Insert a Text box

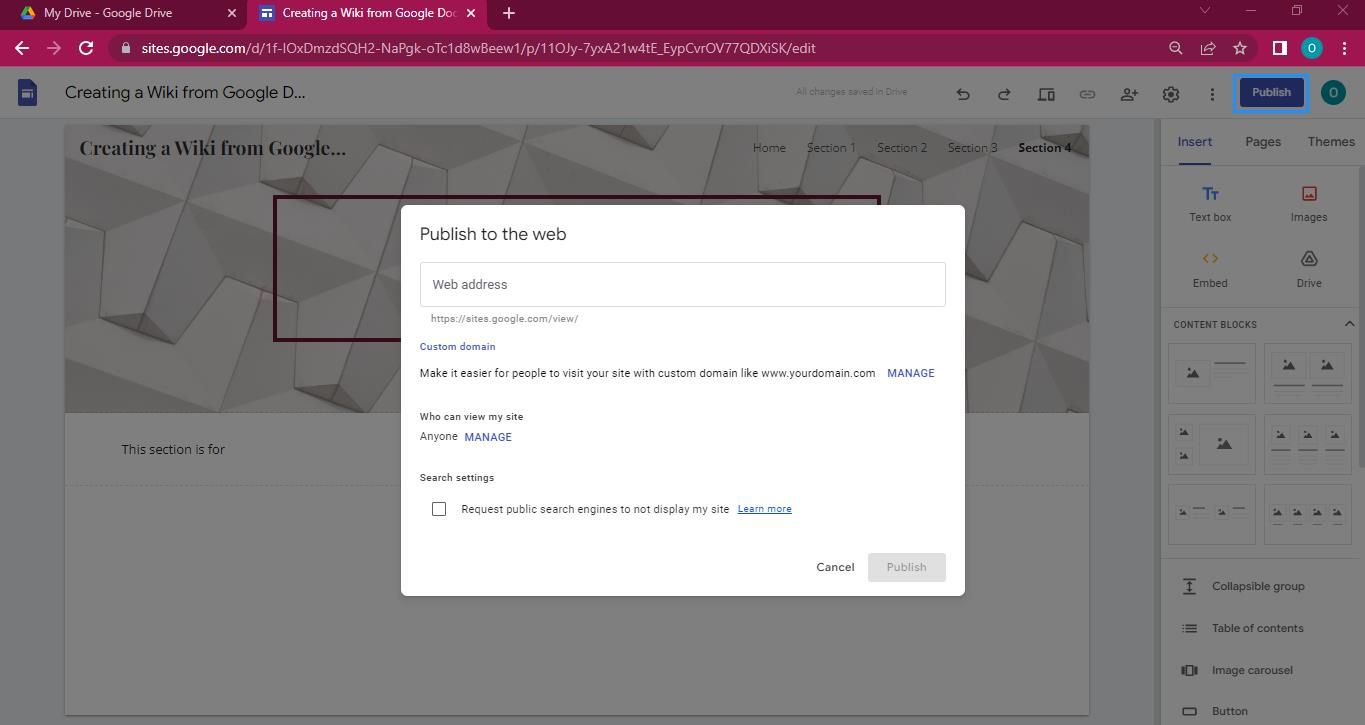tap(1210, 203)
